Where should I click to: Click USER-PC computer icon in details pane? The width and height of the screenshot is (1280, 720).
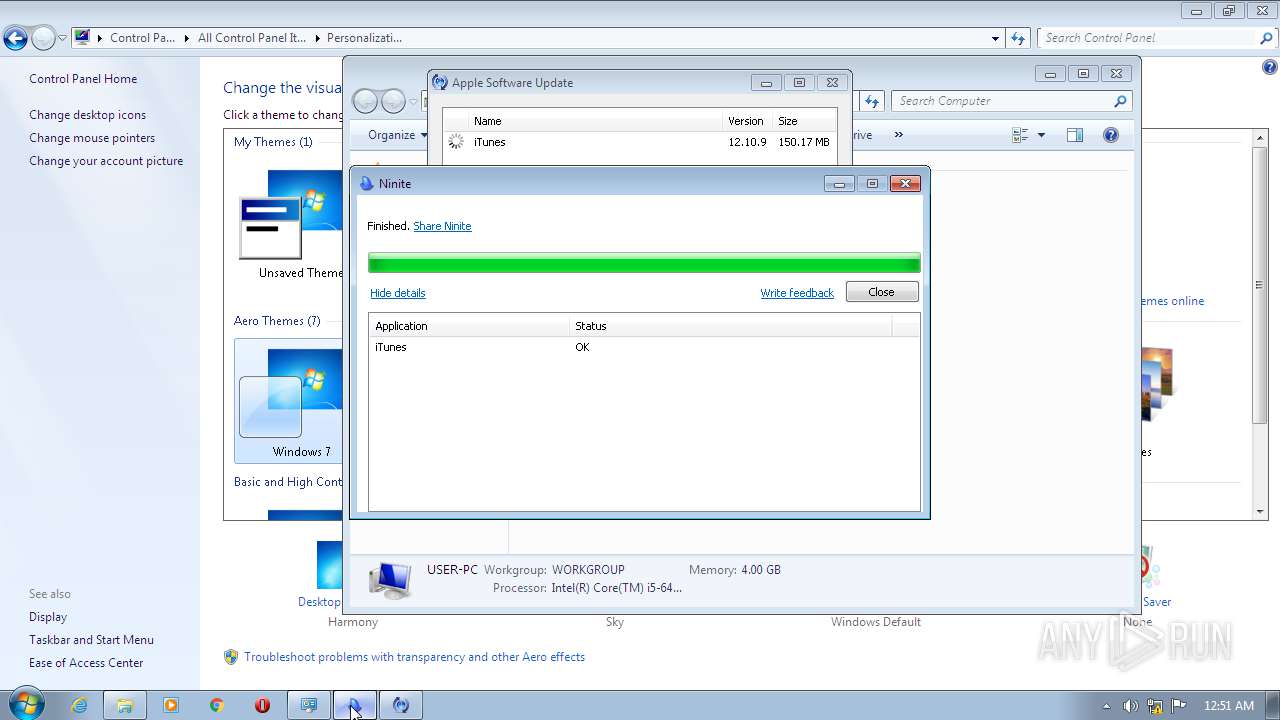click(x=389, y=579)
